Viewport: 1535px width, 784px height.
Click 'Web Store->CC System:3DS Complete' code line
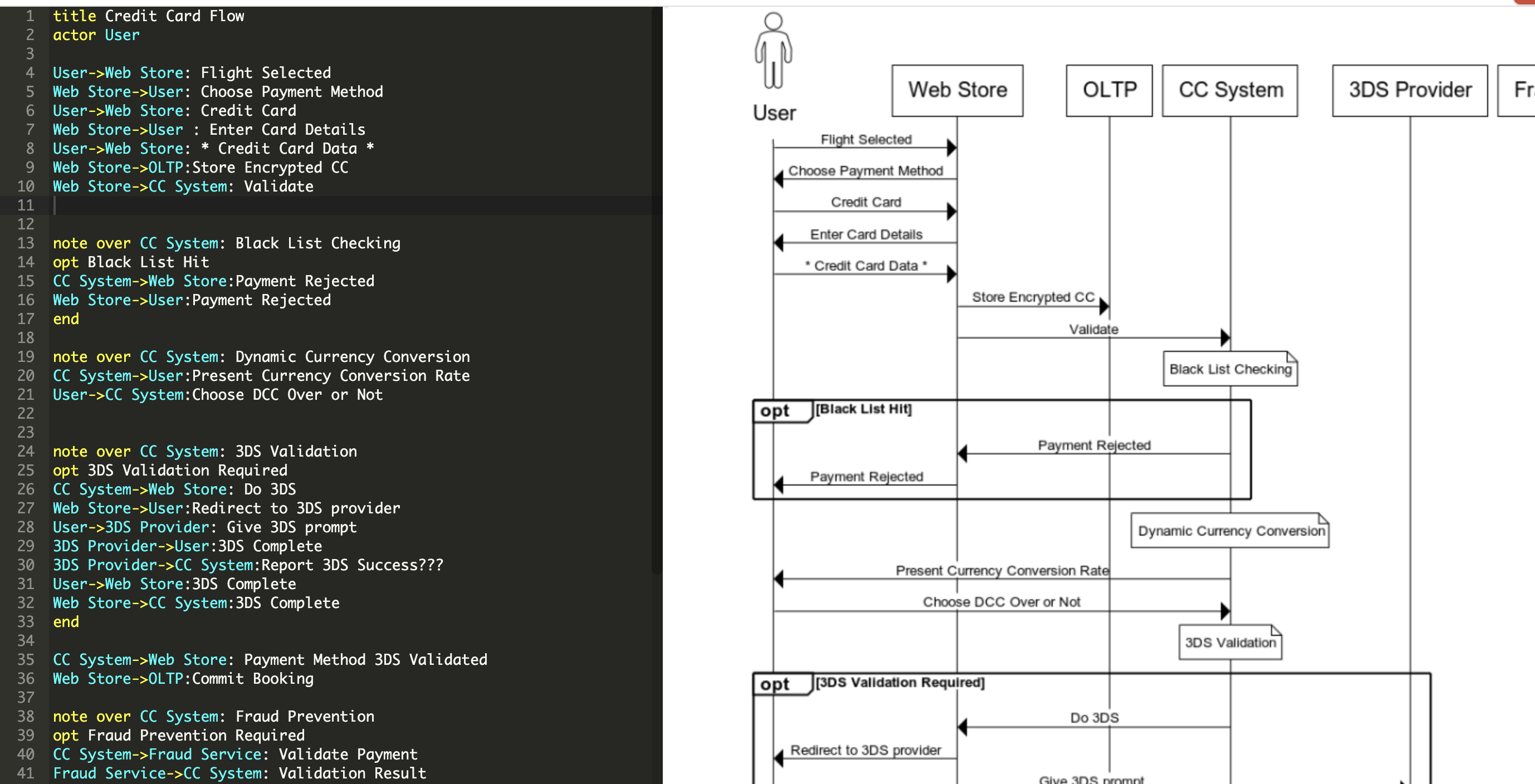pyautogui.click(x=196, y=603)
